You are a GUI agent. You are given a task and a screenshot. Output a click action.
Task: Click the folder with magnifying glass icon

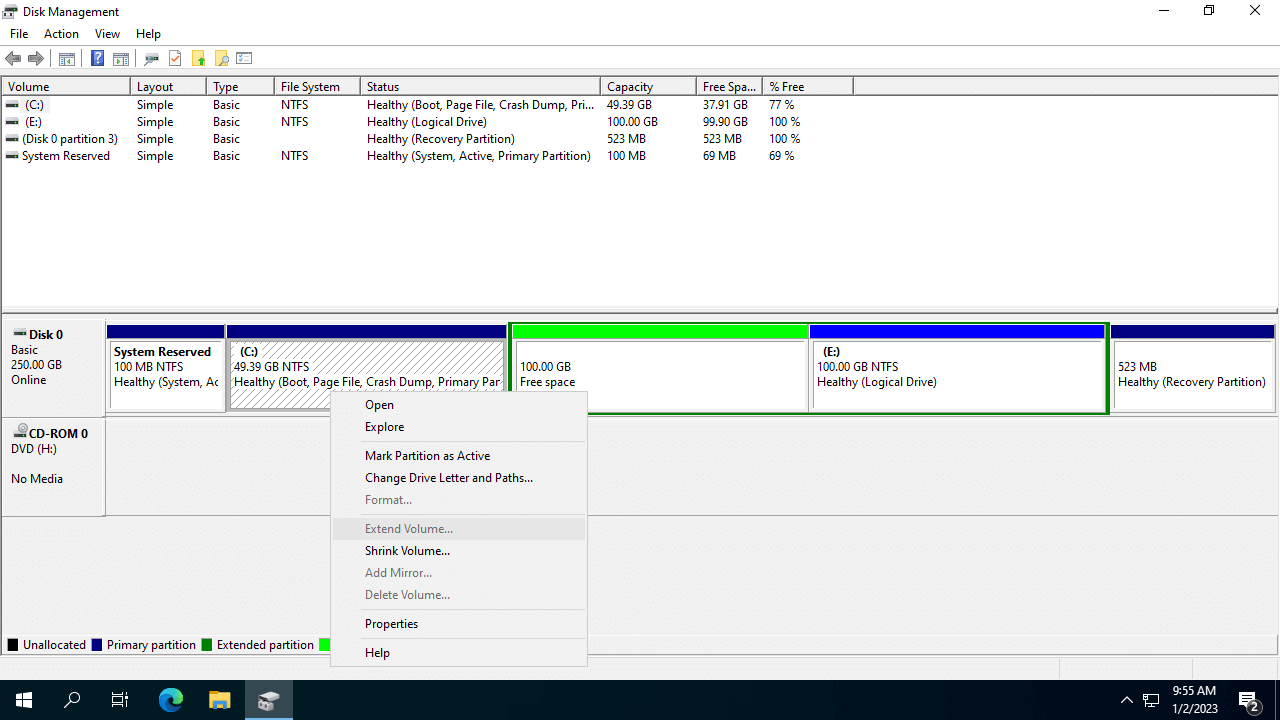(221, 59)
